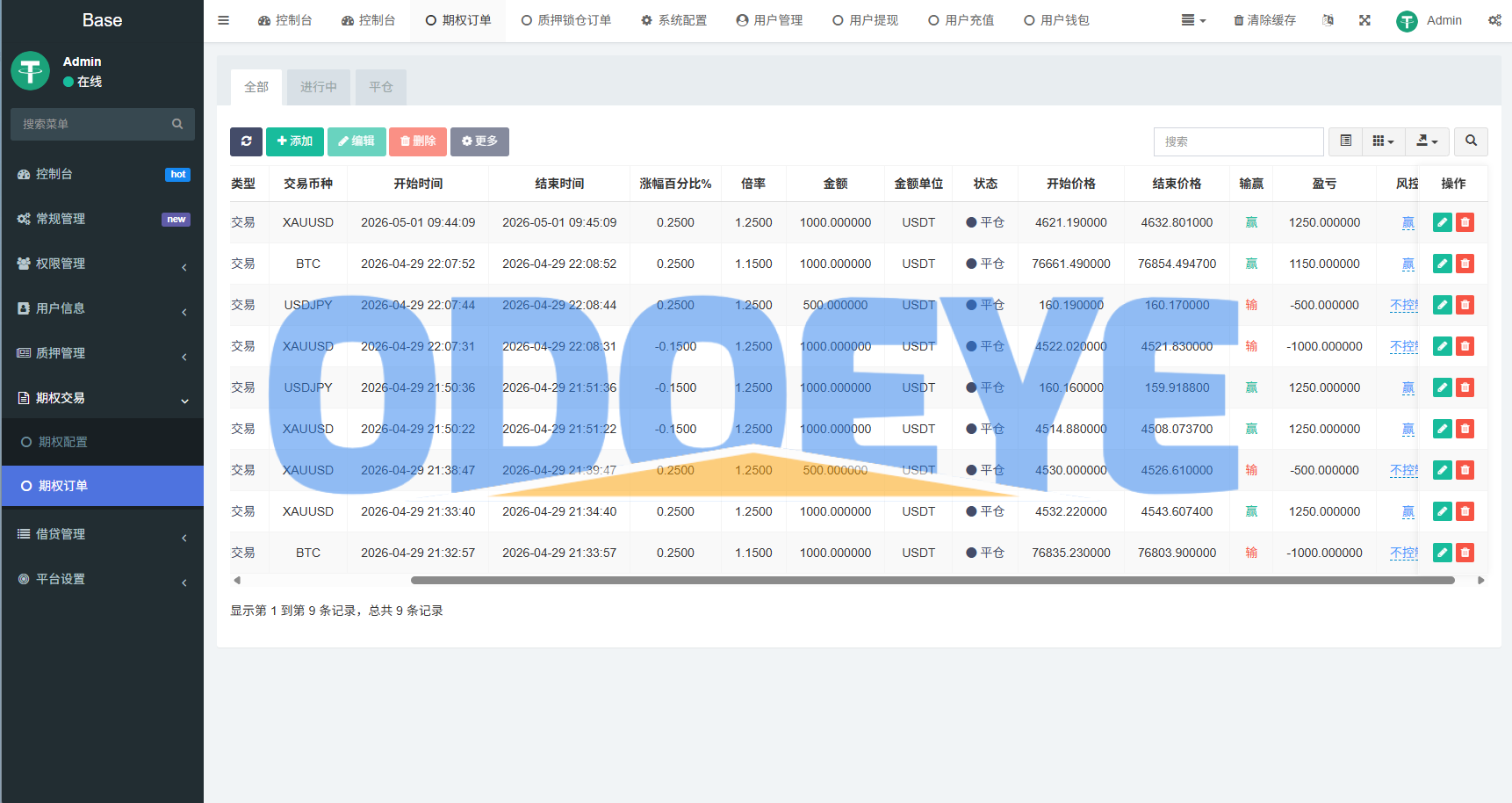Delete the XAUUSD order from 21:50:22
Viewport: 1512px width, 803px height.
tap(1465, 429)
